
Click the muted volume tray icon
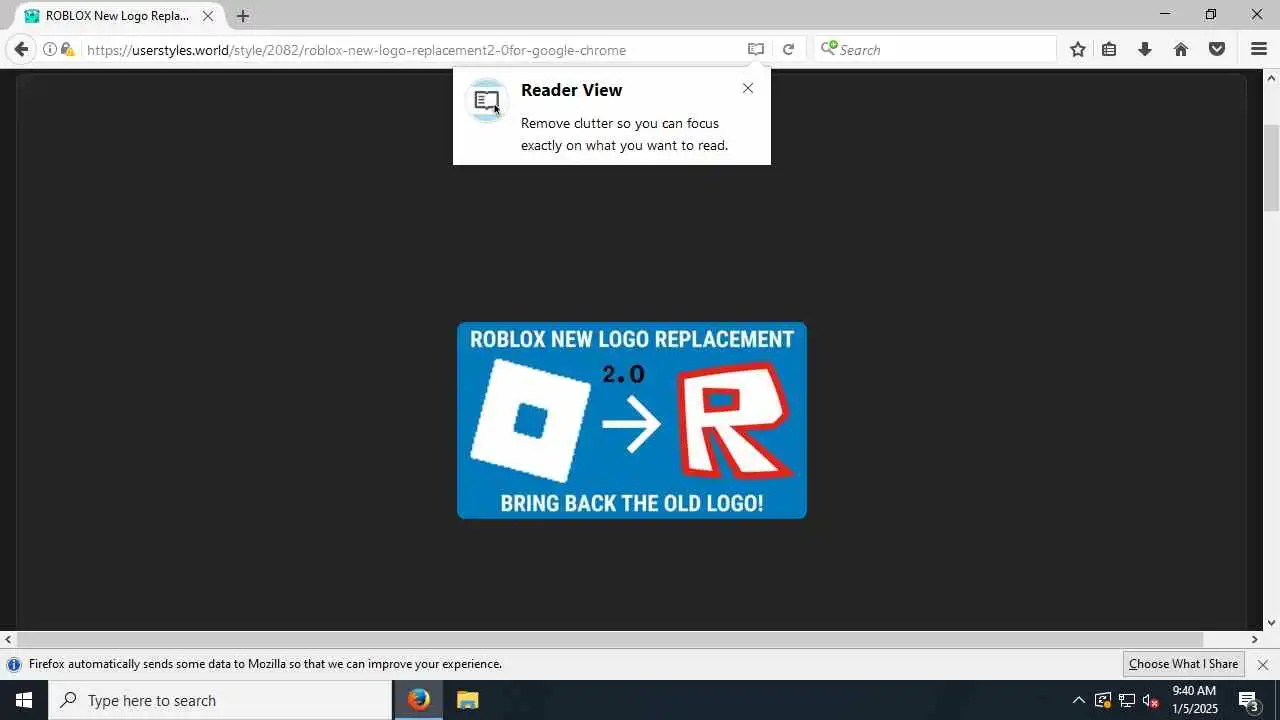1151,700
